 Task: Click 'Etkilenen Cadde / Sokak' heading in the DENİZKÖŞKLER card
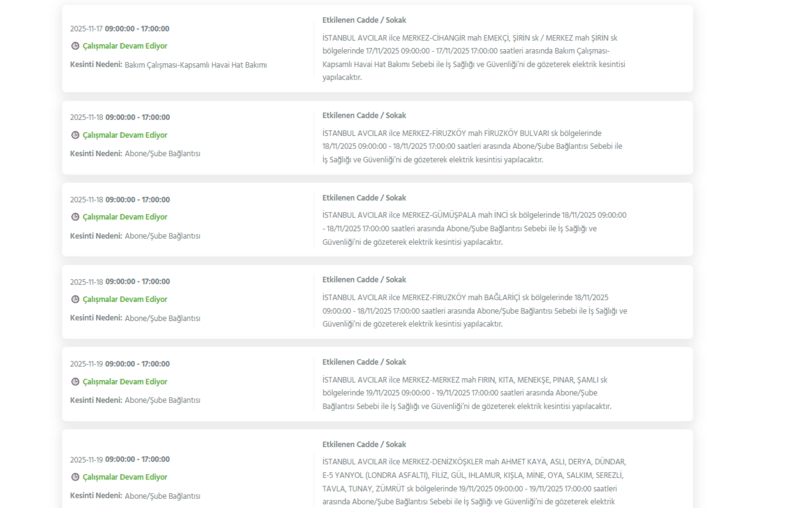pos(364,444)
